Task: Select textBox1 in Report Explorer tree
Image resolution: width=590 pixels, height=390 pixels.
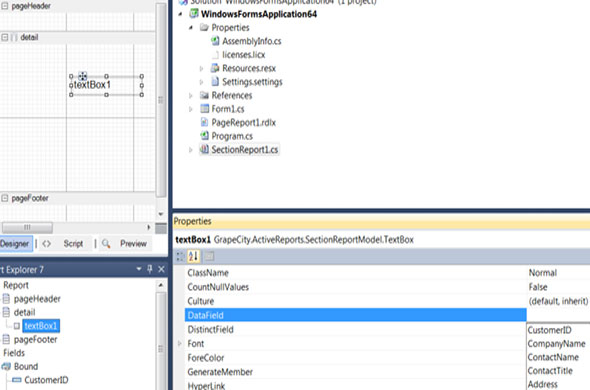Action: tap(41, 326)
